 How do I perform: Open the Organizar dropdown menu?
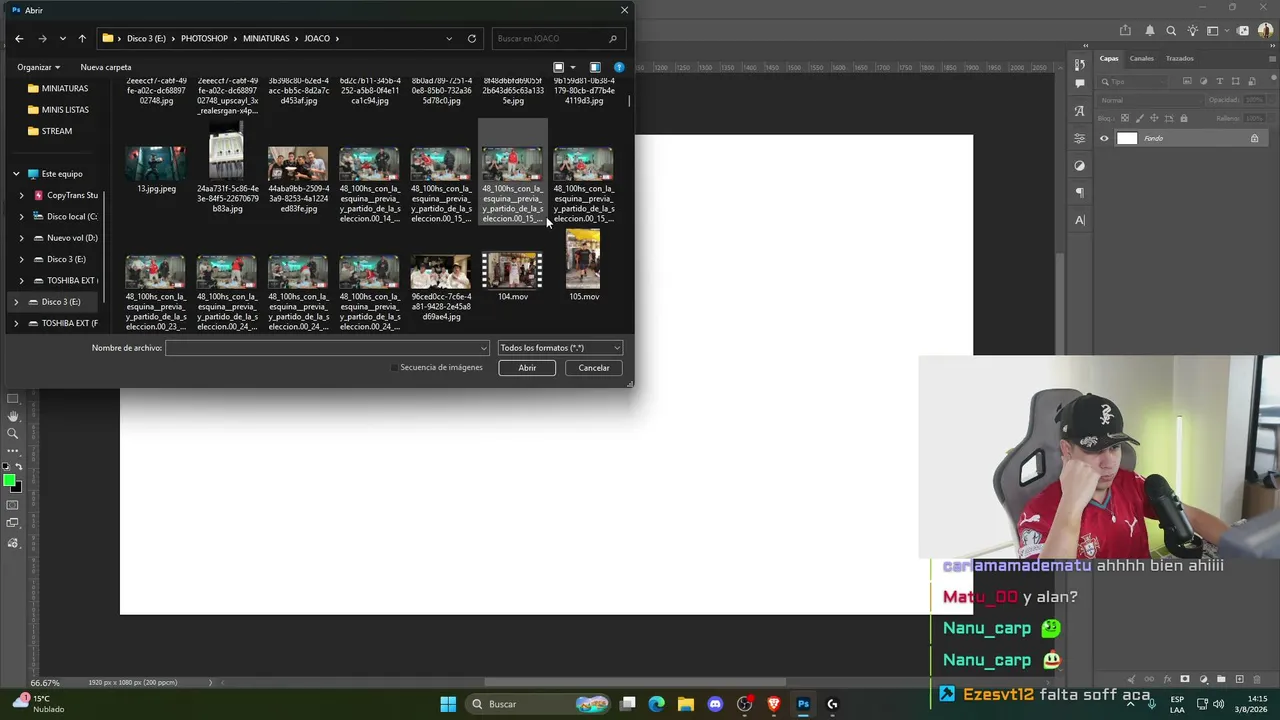38,67
